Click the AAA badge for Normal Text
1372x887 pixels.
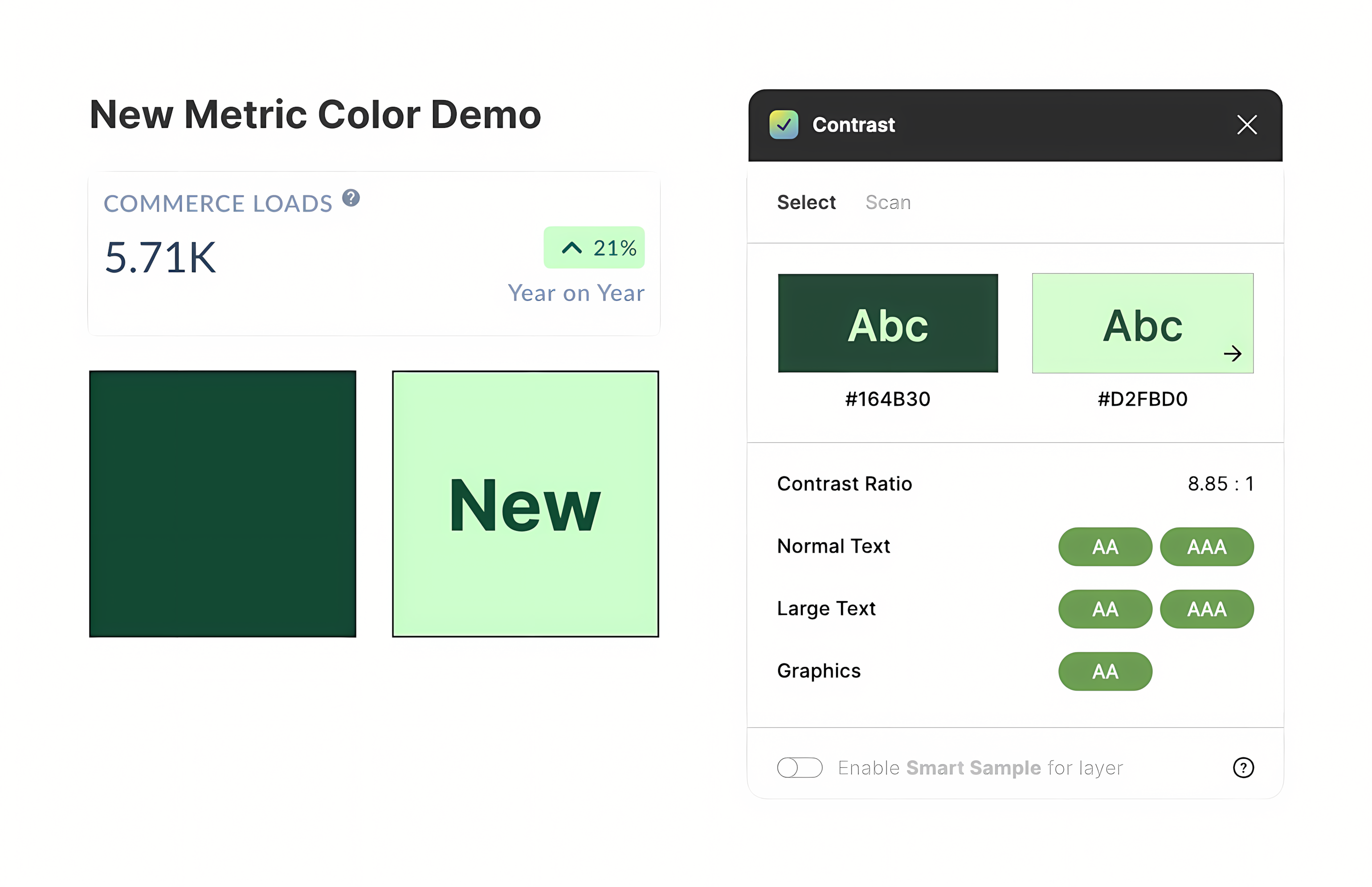coord(1207,546)
